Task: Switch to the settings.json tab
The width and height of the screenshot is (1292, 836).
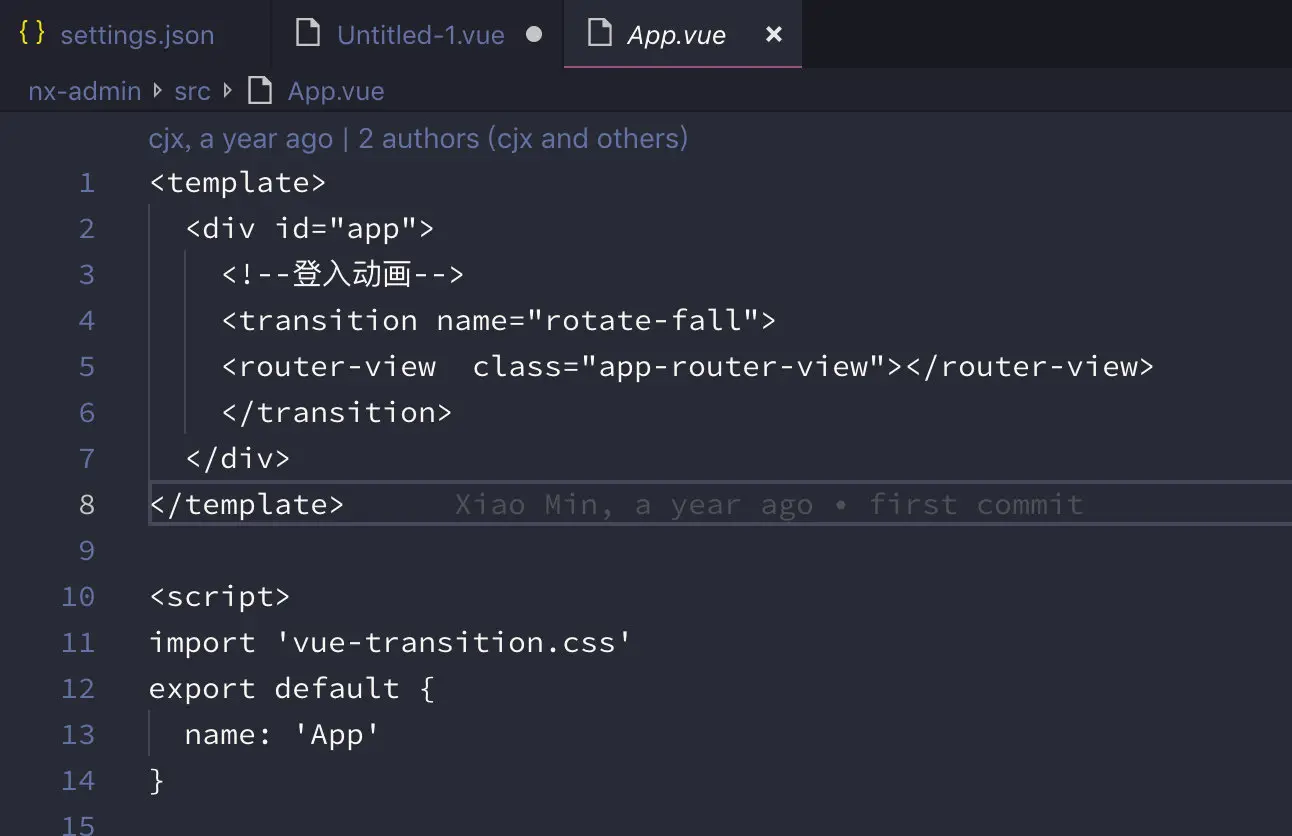Action: [x=137, y=34]
